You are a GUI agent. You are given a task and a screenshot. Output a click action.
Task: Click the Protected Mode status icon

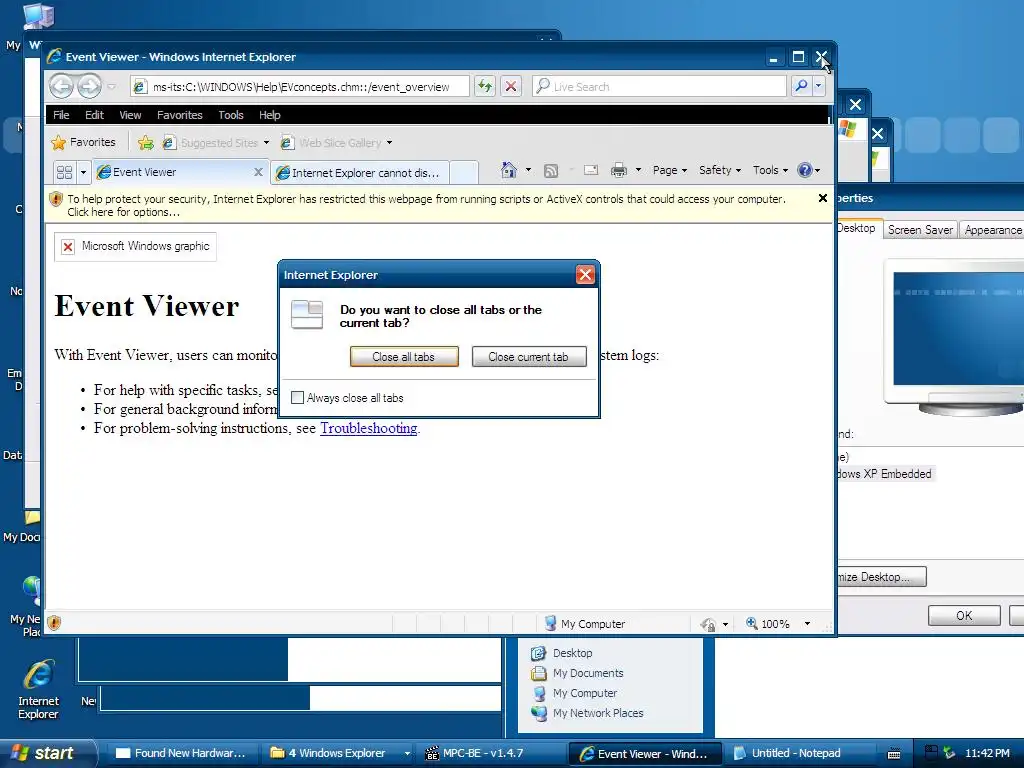coord(708,624)
